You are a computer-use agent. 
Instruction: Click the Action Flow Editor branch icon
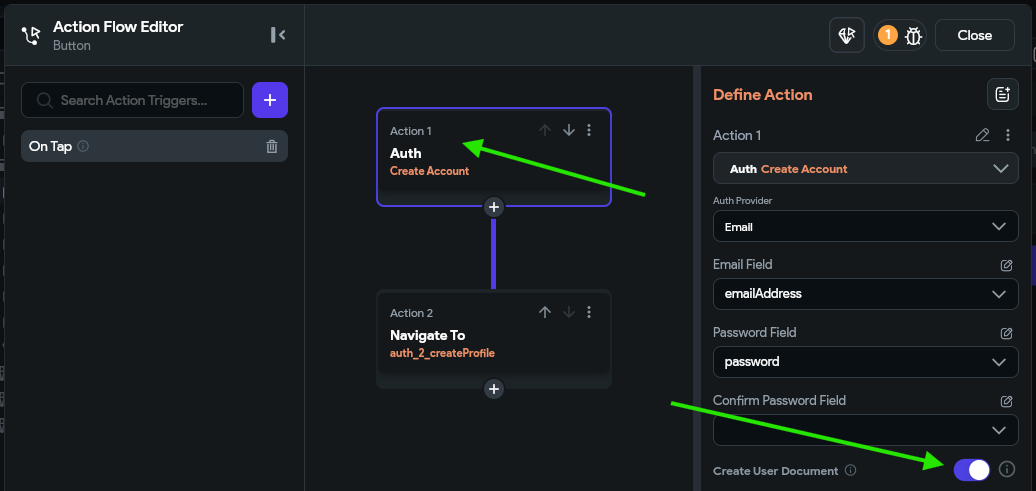(31, 36)
